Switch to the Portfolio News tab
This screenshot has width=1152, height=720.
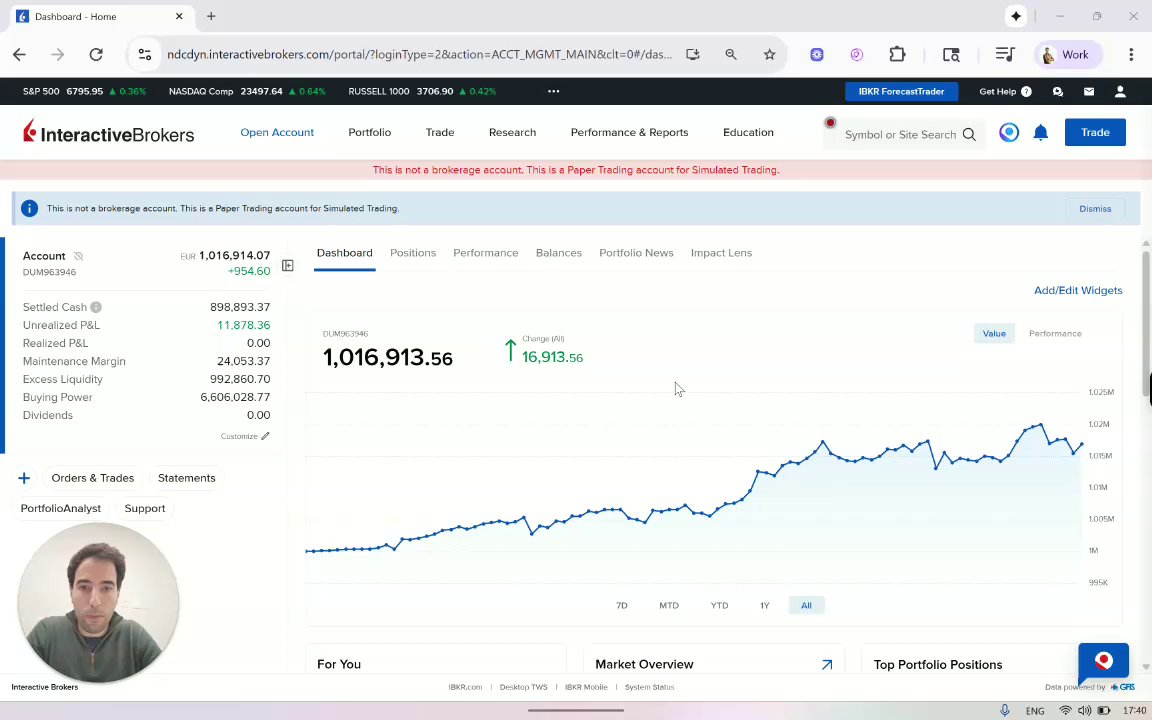[636, 253]
